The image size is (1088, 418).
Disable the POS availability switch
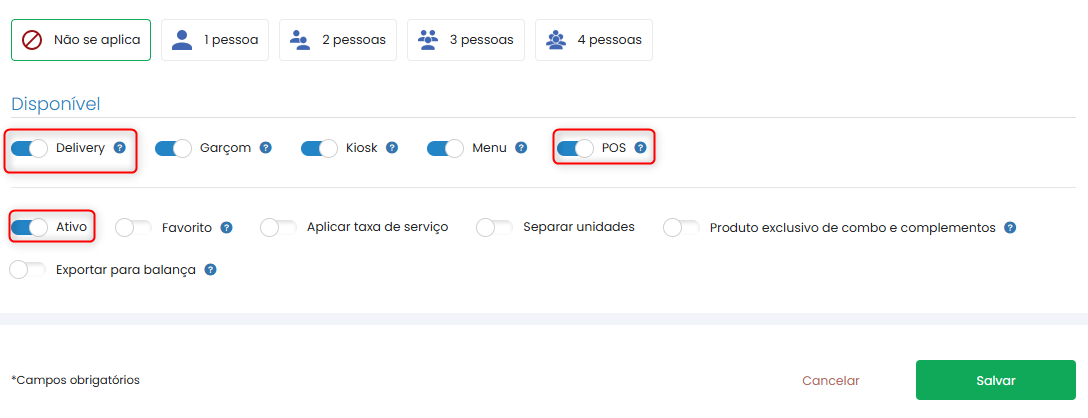click(x=575, y=149)
